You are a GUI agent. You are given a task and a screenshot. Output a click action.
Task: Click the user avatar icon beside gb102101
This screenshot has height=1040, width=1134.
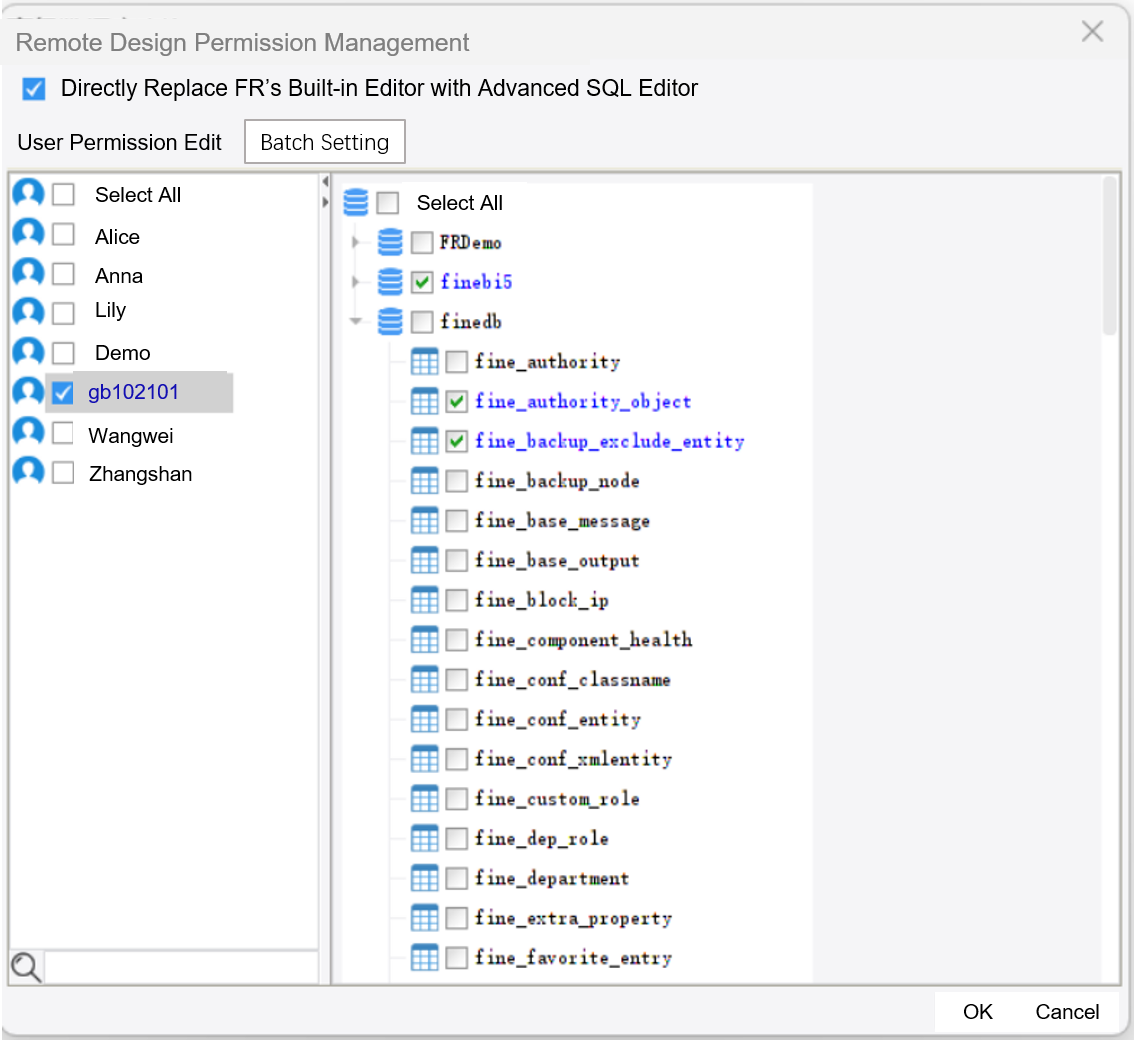[x=29, y=392]
